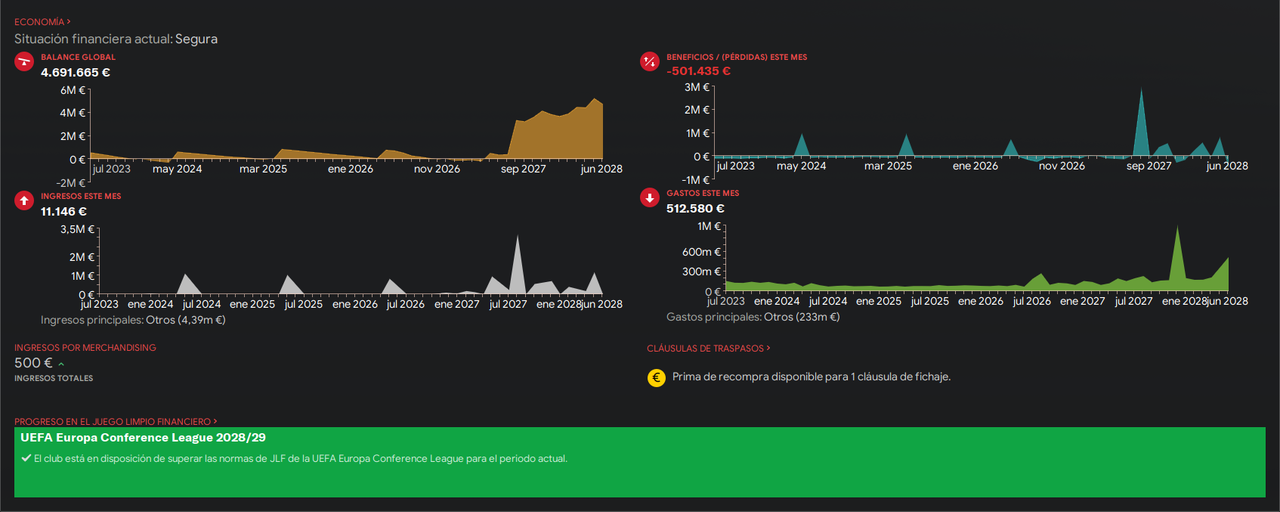Click the Ingresos este mes up-arrow icon
Viewport: 1280px width, 512px height.
point(24,201)
